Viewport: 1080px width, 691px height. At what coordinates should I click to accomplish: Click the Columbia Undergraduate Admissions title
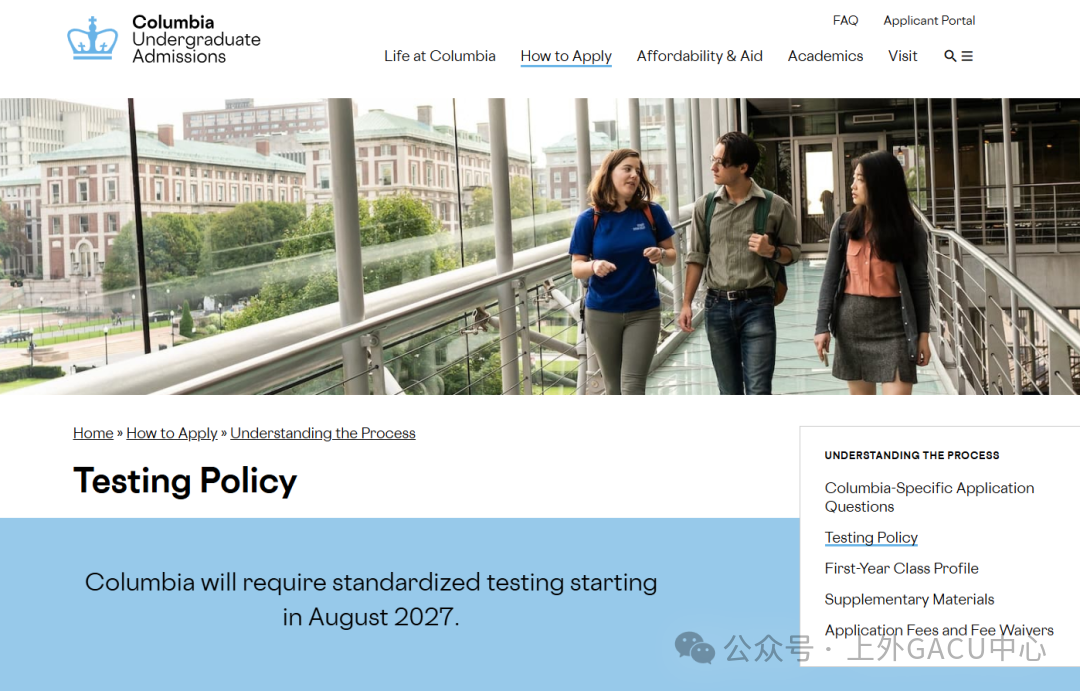(x=196, y=39)
